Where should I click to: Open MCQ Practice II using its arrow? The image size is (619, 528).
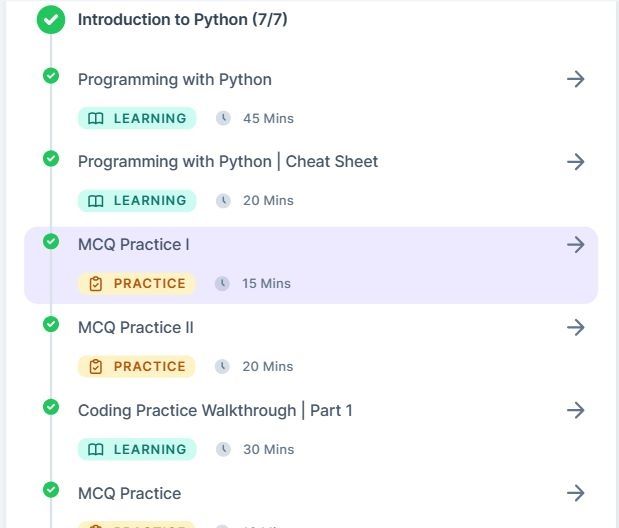pyautogui.click(x=576, y=327)
